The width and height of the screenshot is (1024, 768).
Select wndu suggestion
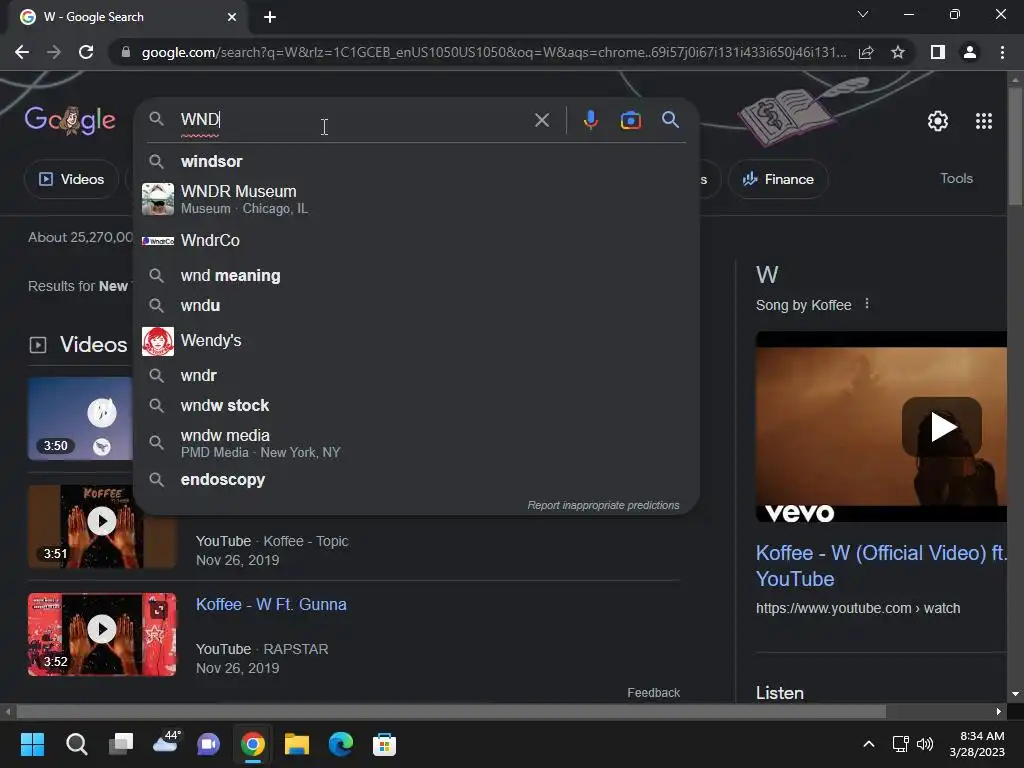416,306
